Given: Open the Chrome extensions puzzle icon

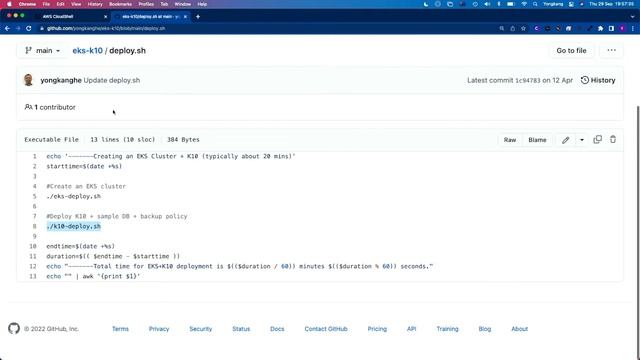Looking at the screenshot, I should tap(600, 29).
